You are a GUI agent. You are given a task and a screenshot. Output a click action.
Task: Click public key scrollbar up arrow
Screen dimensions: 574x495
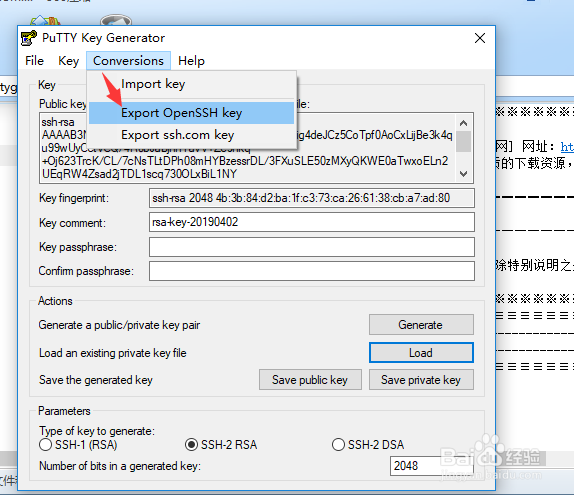click(463, 123)
